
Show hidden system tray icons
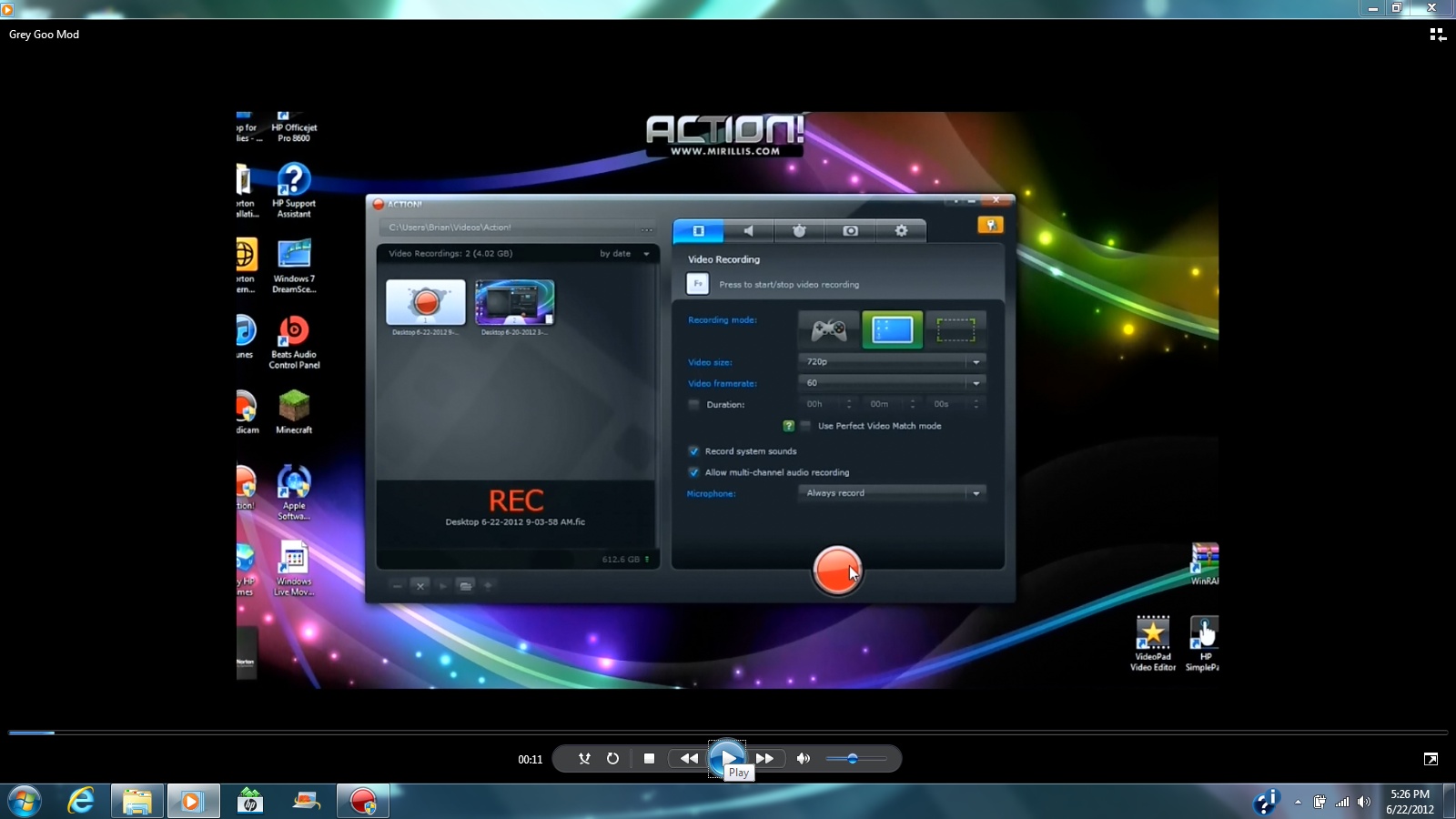tap(1298, 802)
